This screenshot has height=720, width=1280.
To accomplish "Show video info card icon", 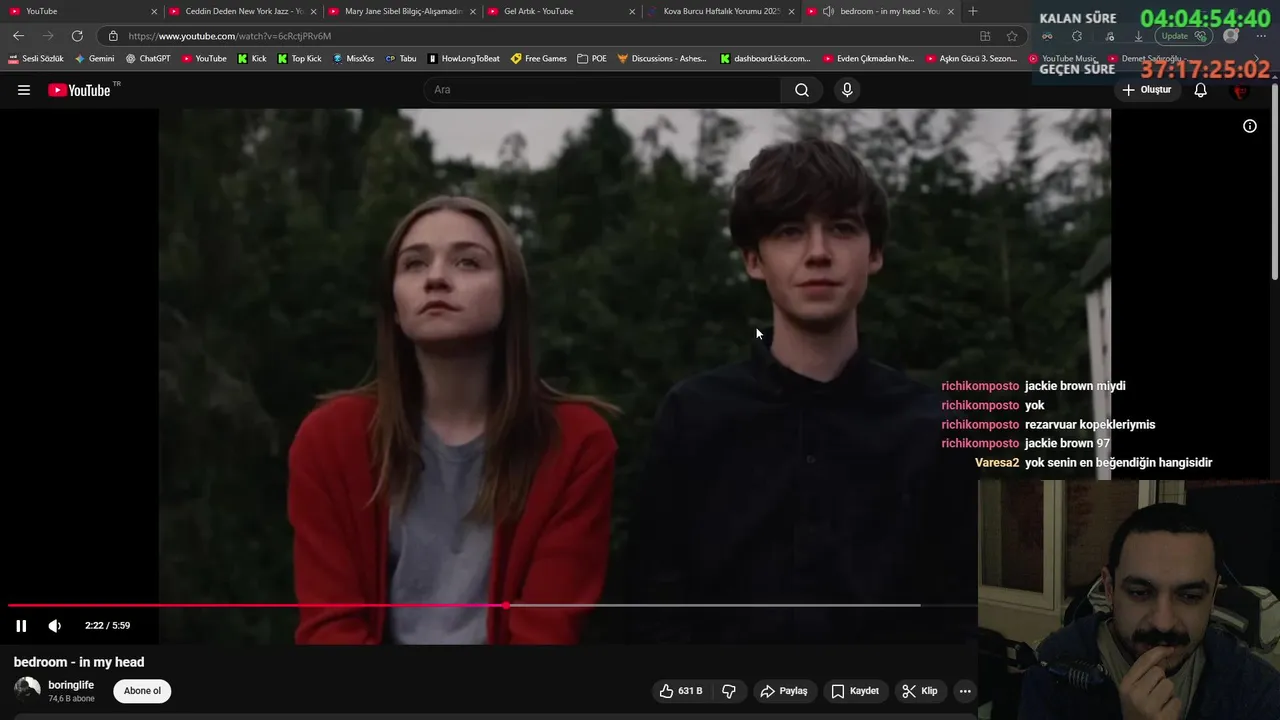I will pos(1250,126).
